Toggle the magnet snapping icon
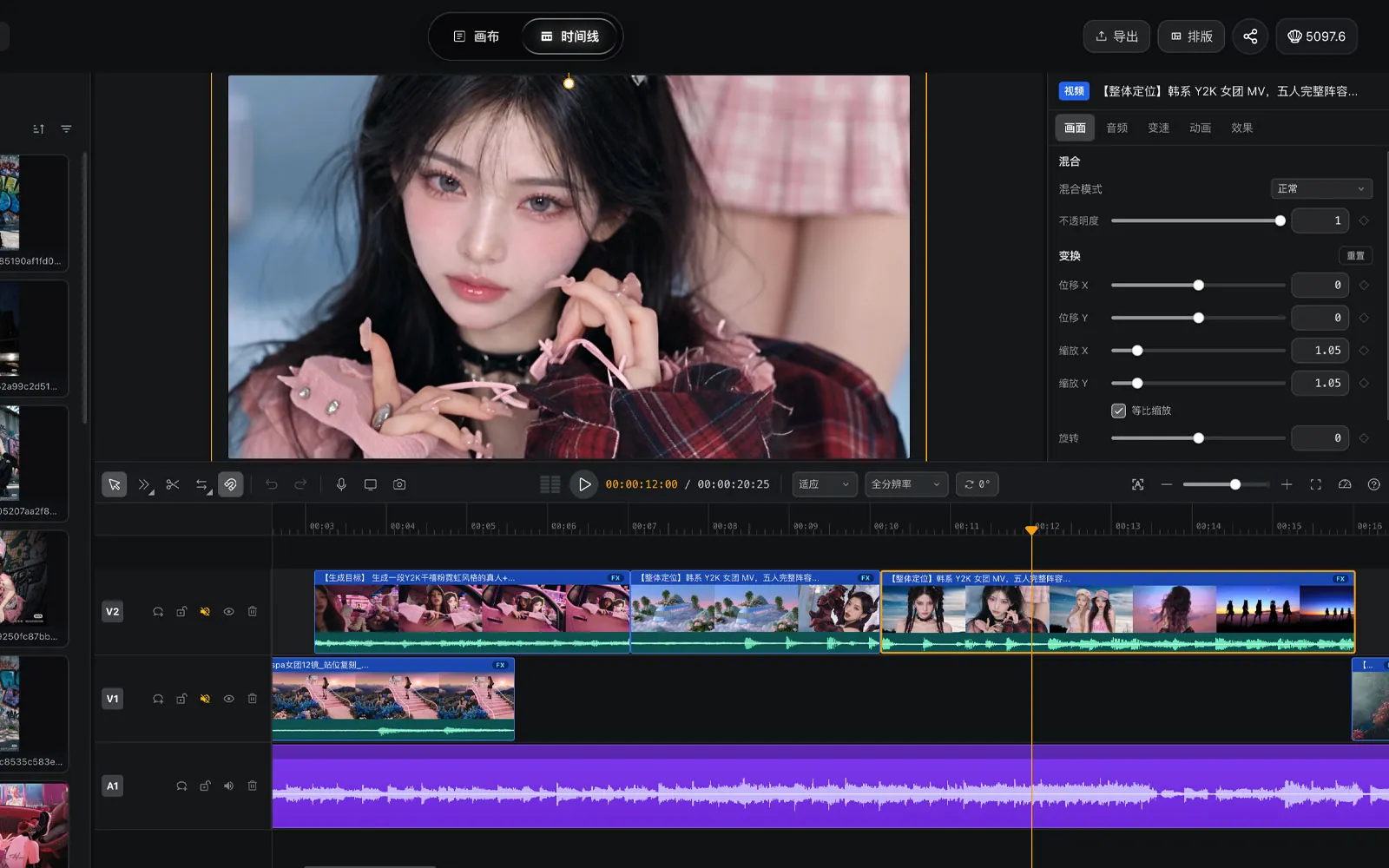The height and width of the screenshot is (868, 1389). point(230,484)
